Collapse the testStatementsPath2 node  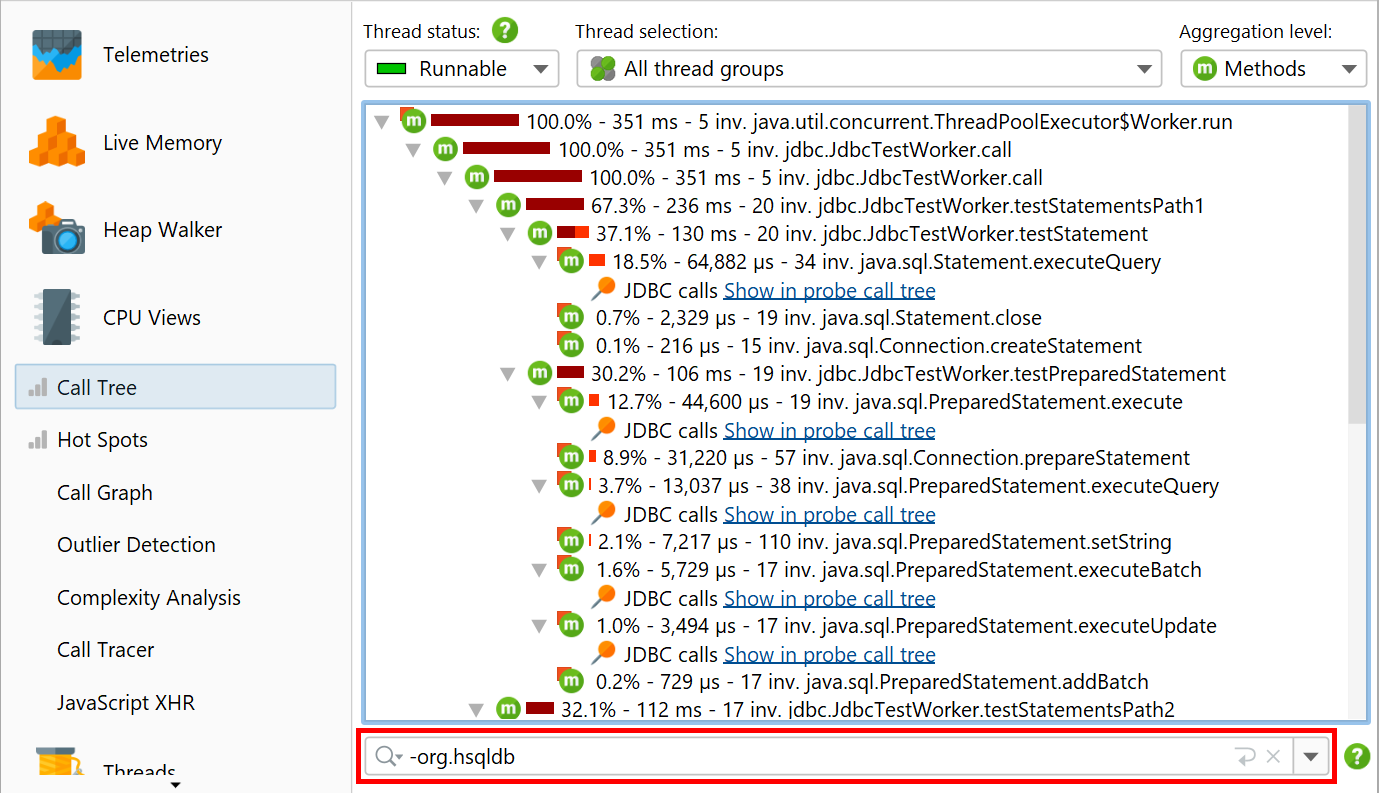tap(476, 709)
